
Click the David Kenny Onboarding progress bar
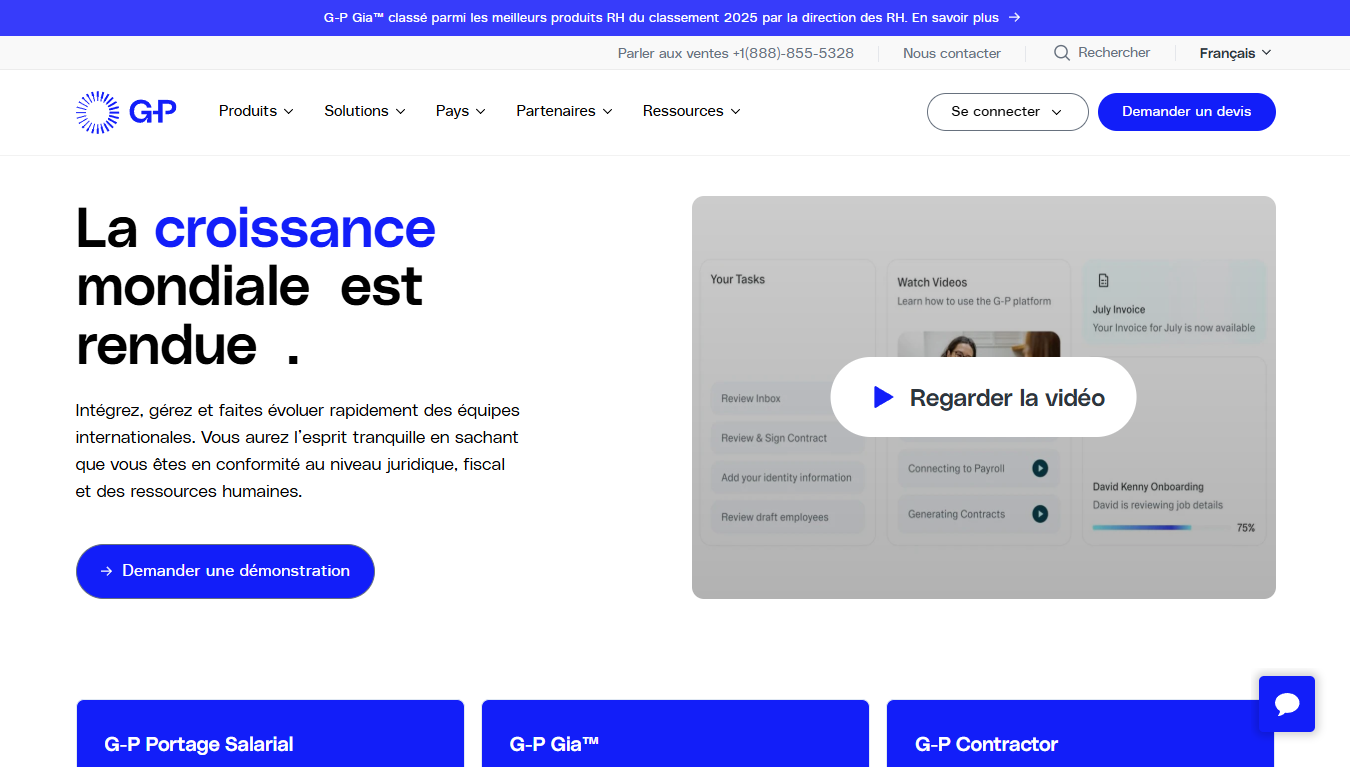coord(1159,527)
